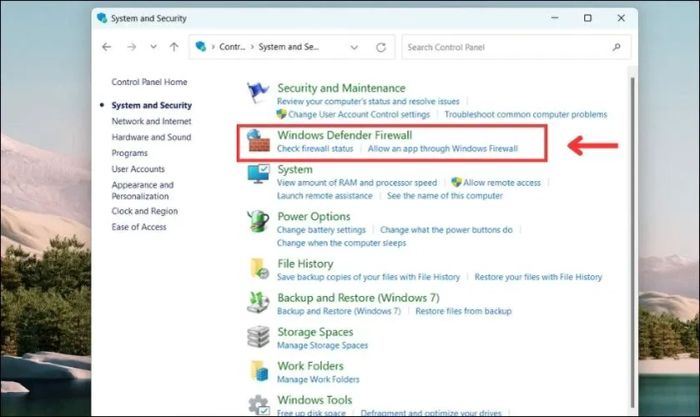This screenshot has height=417, width=700.
Task: Click the System monitor icon
Action: 258,174
